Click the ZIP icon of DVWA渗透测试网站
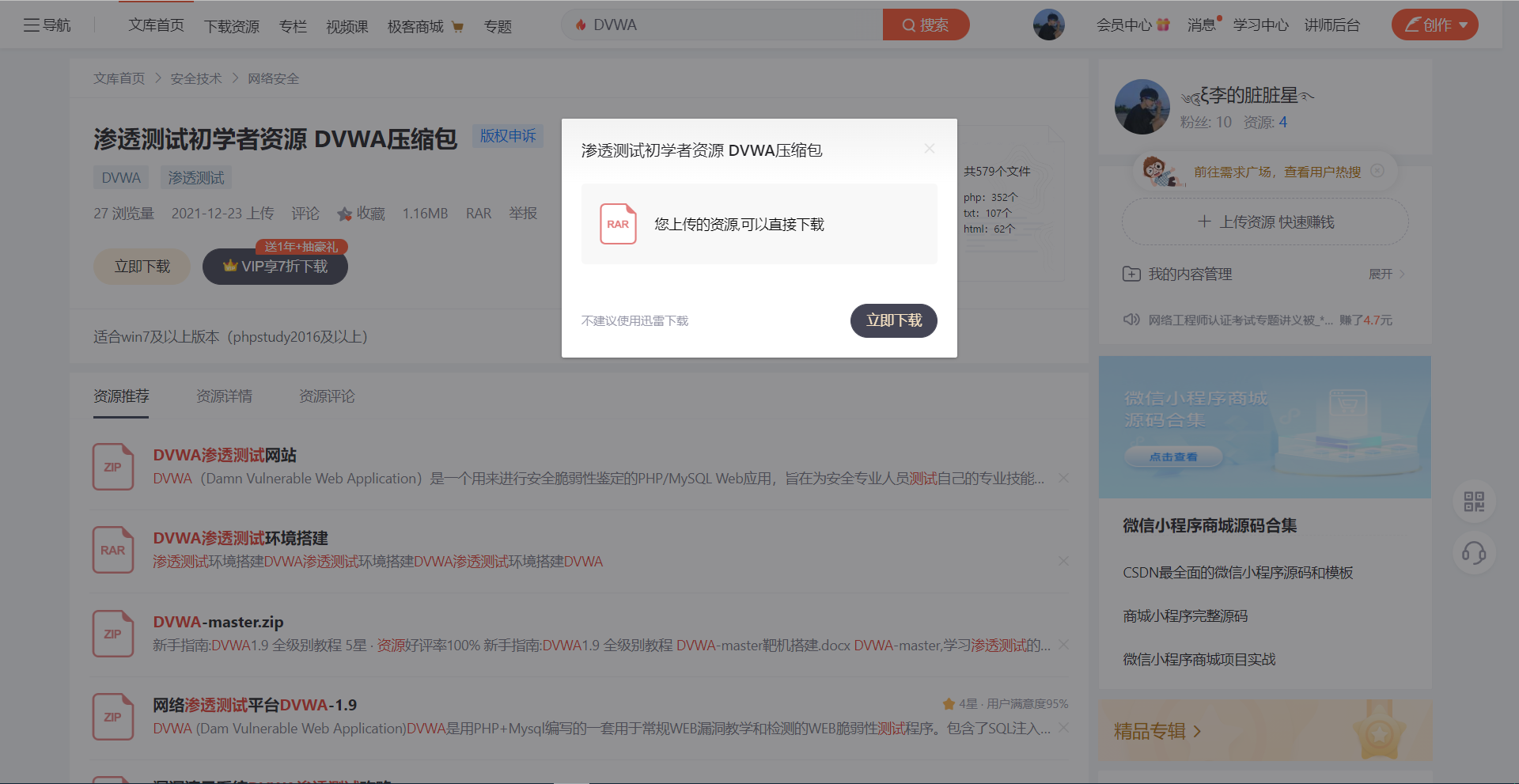Image resolution: width=1519 pixels, height=784 pixels. (x=113, y=467)
